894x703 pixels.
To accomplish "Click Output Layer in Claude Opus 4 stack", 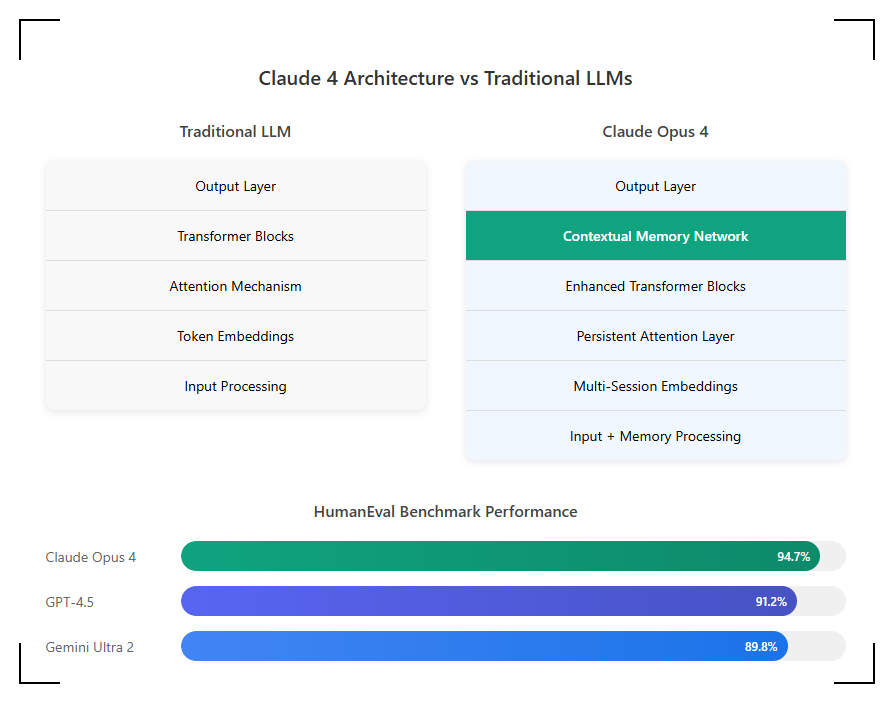I will (656, 186).
